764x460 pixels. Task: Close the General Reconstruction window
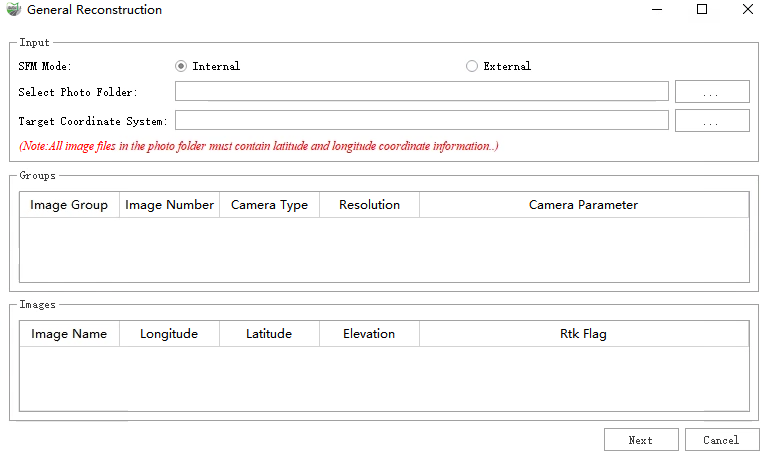pyautogui.click(x=747, y=9)
